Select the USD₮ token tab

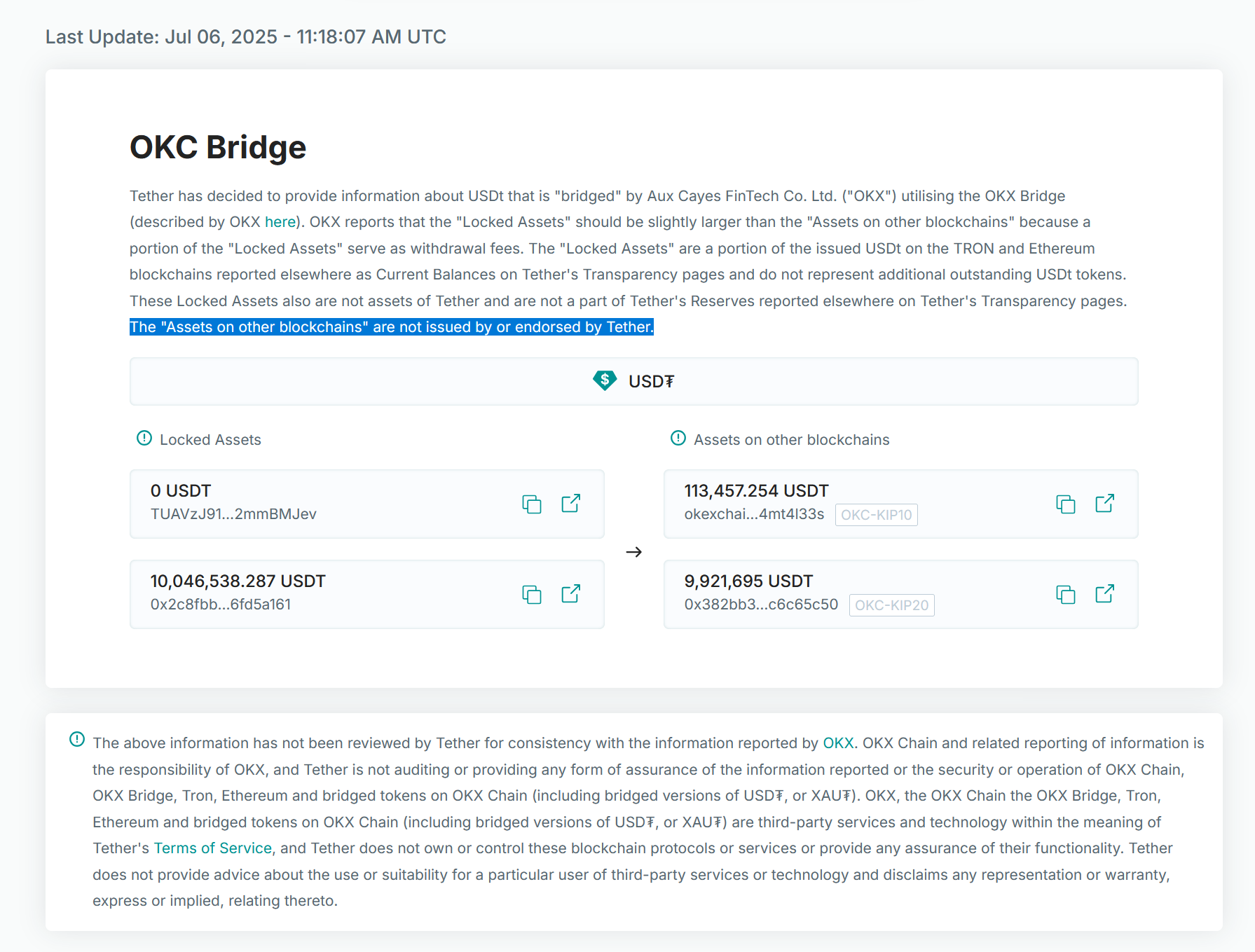[633, 381]
